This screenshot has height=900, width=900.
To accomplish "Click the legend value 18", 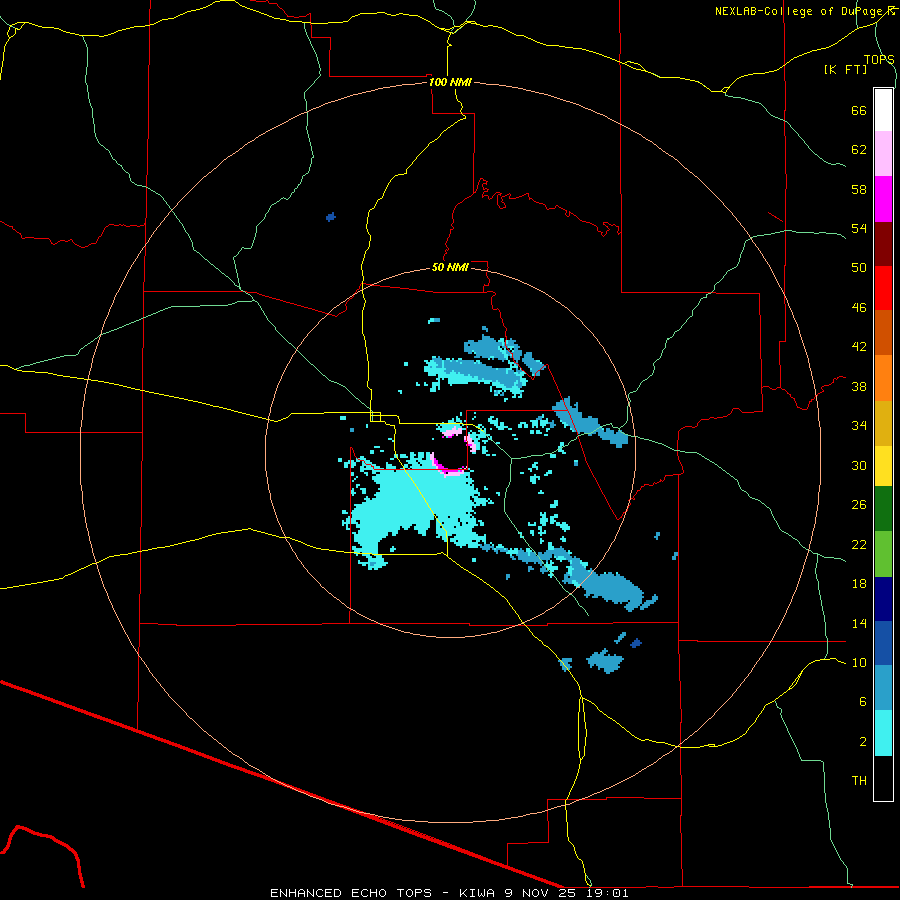I will point(859,584).
